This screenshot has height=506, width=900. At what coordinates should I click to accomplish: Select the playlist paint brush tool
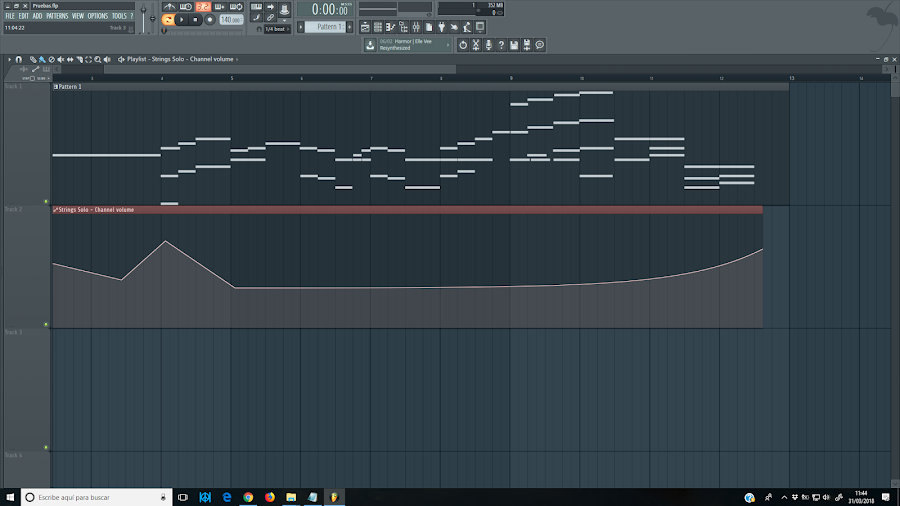pos(42,59)
